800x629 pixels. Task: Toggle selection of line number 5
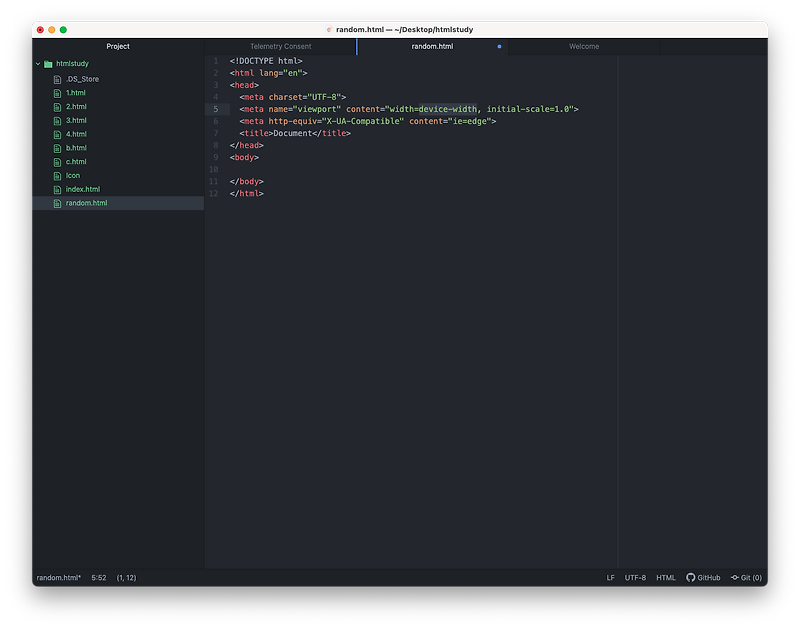tap(215, 108)
